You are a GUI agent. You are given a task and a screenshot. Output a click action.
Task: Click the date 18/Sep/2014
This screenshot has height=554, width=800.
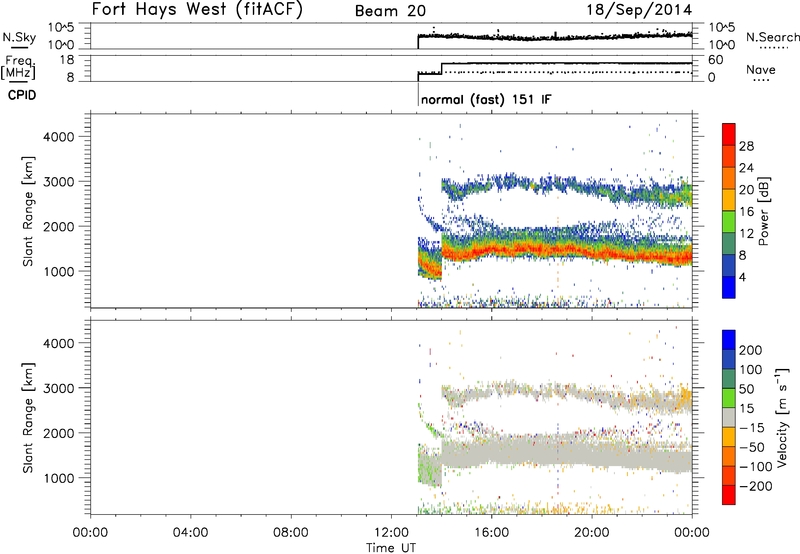click(639, 10)
